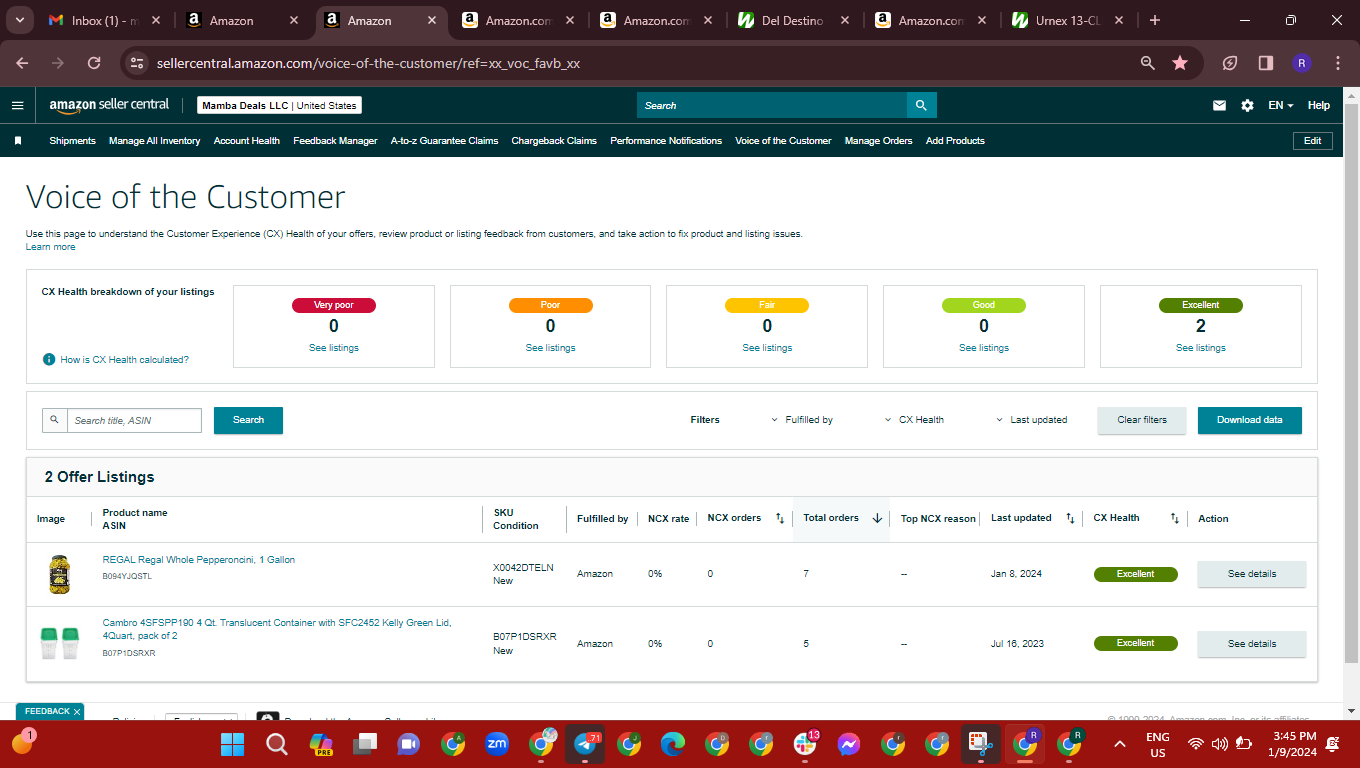View site information icon in address bar
Image resolution: width=1360 pixels, height=768 pixels.
137,63
